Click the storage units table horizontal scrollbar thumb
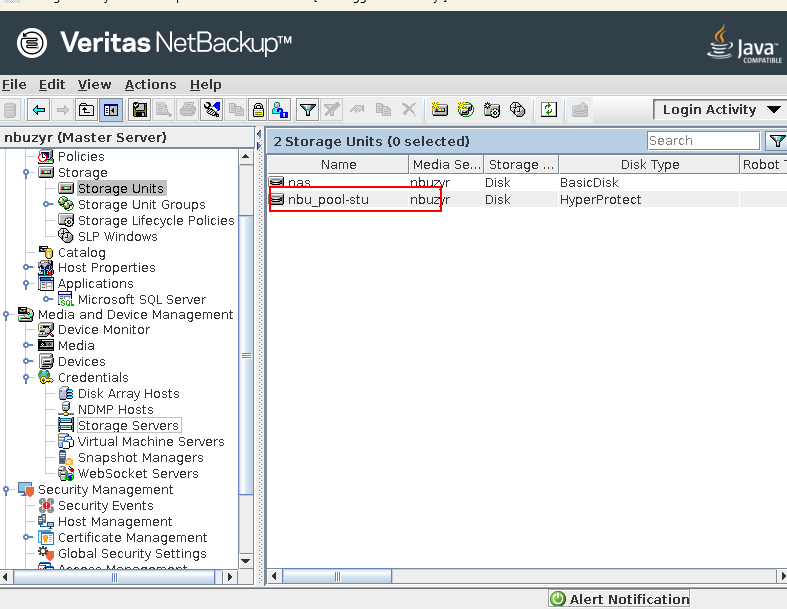Viewport: 787px width, 609px height. (x=337, y=576)
